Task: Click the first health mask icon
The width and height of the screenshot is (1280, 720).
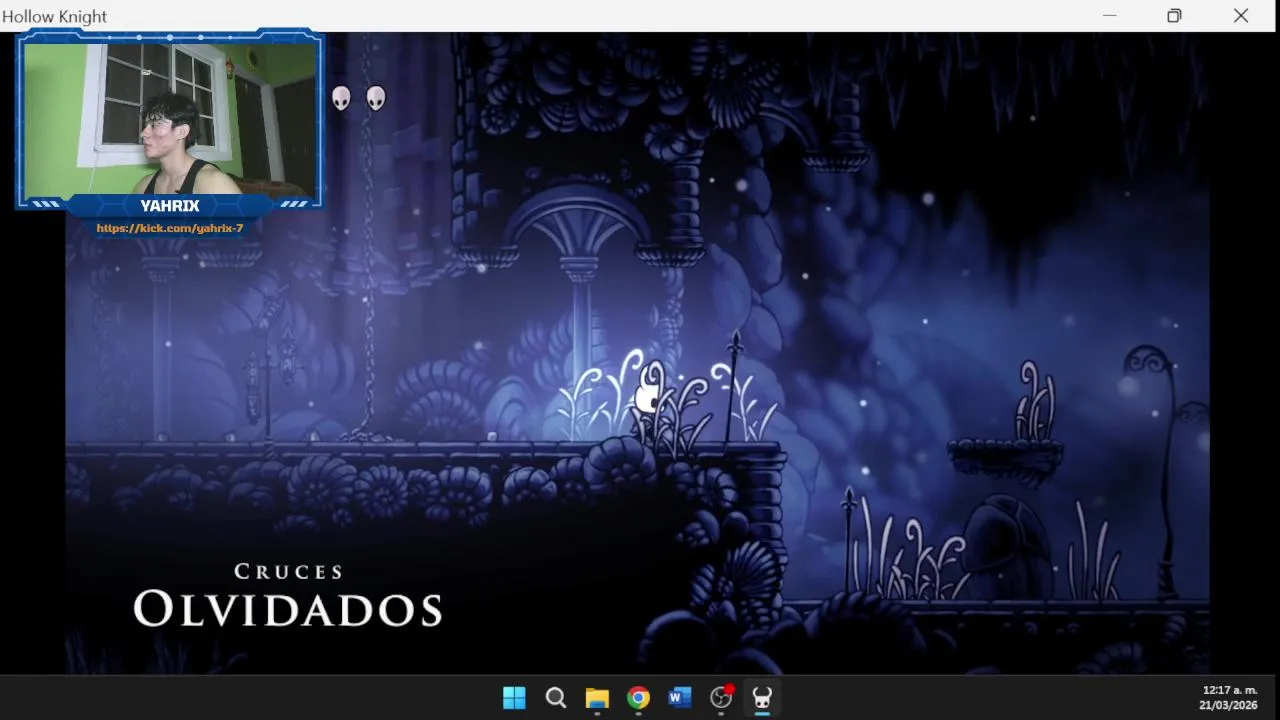Action: point(342,98)
